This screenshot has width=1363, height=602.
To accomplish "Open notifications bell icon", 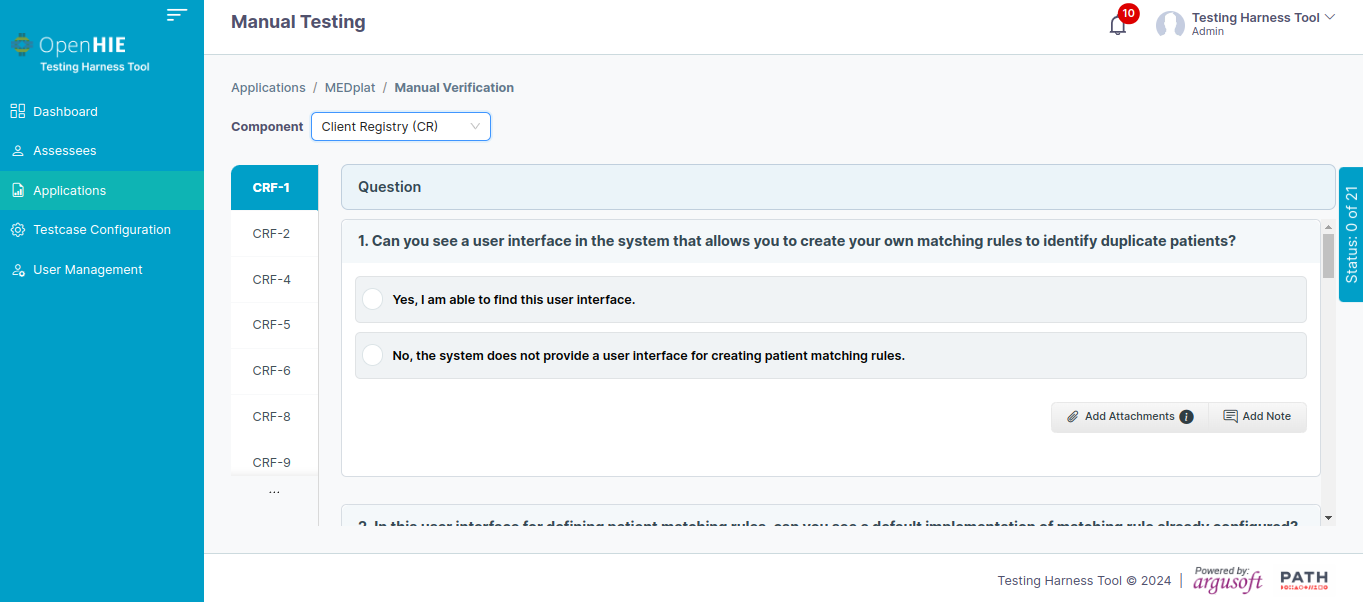I will (1118, 25).
